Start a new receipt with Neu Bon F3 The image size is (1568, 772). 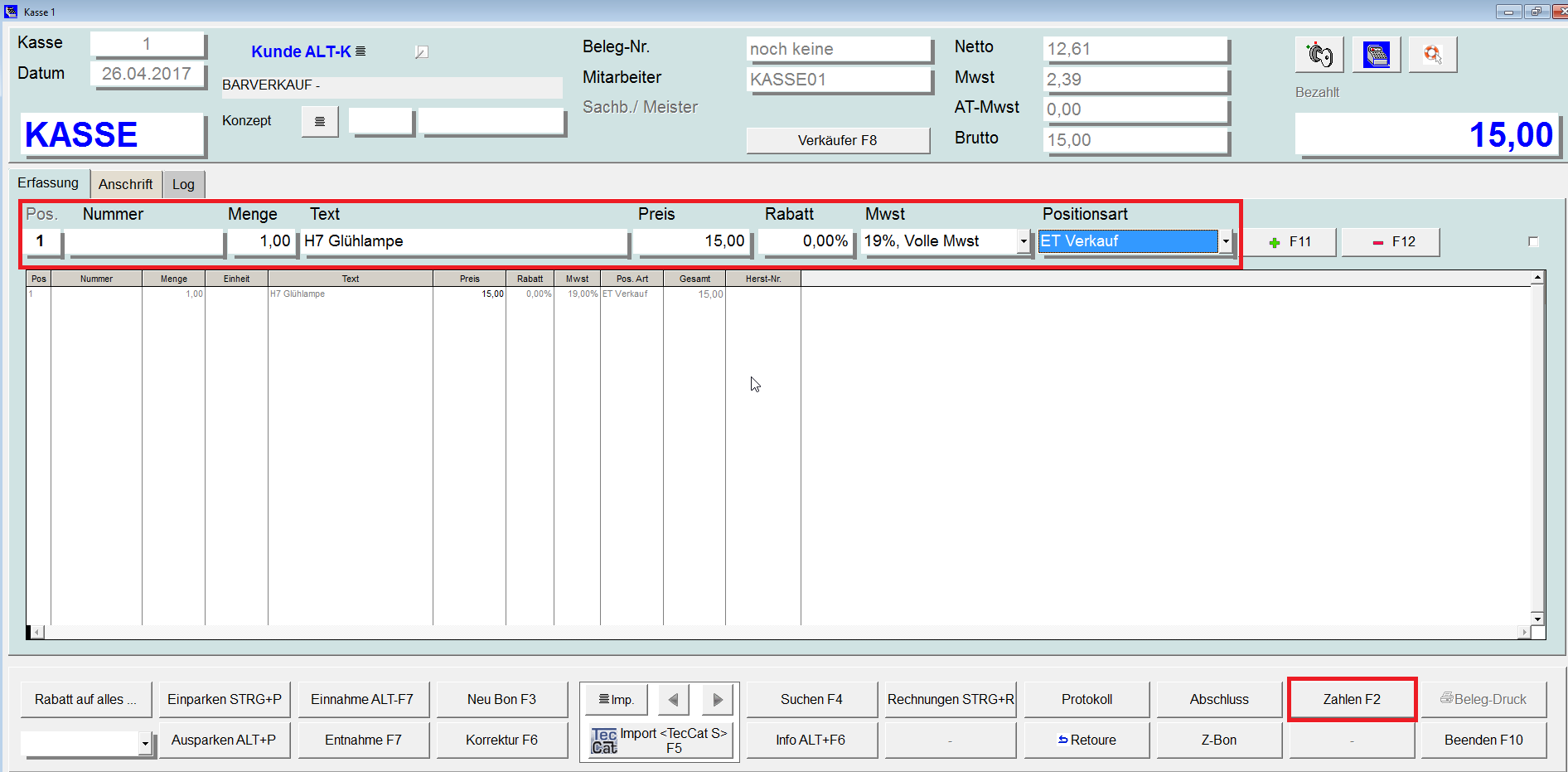pyautogui.click(x=501, y=699)
